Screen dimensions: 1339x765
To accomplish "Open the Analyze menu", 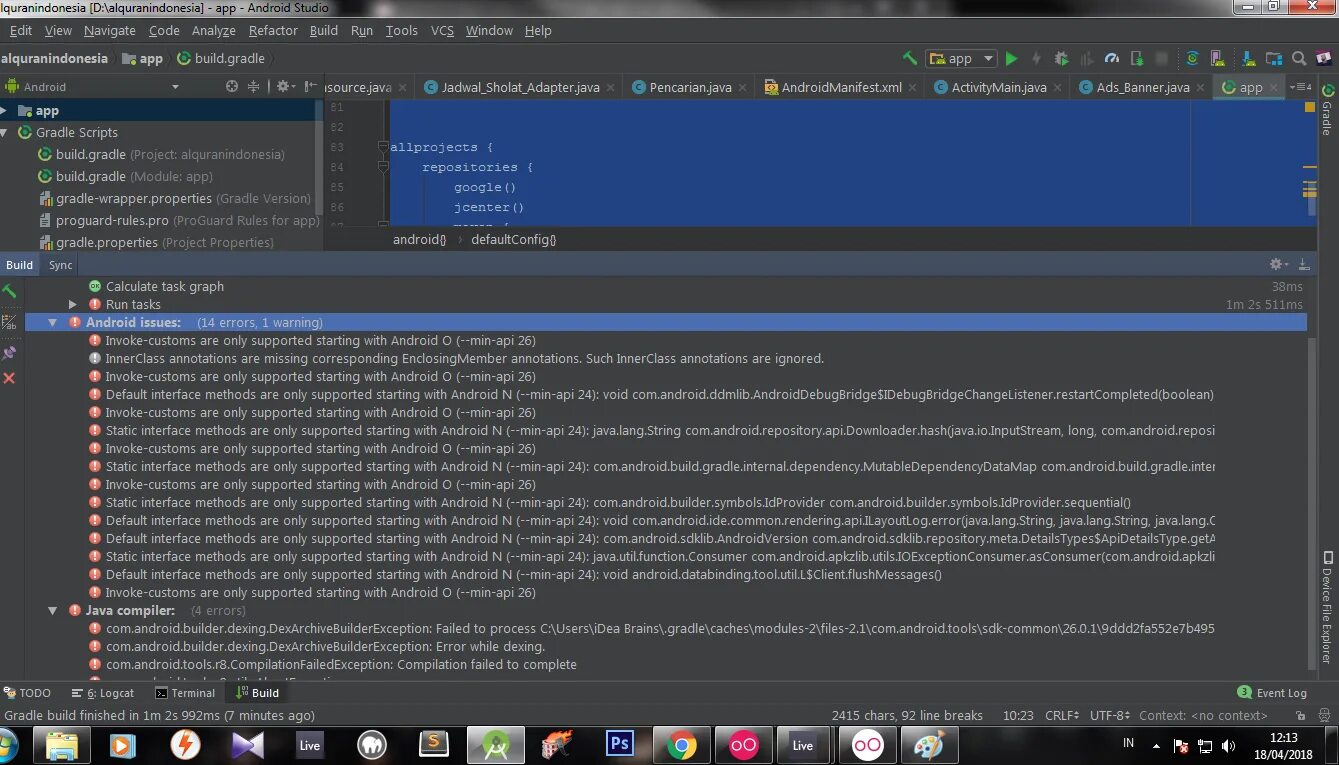I will [213, 30].
